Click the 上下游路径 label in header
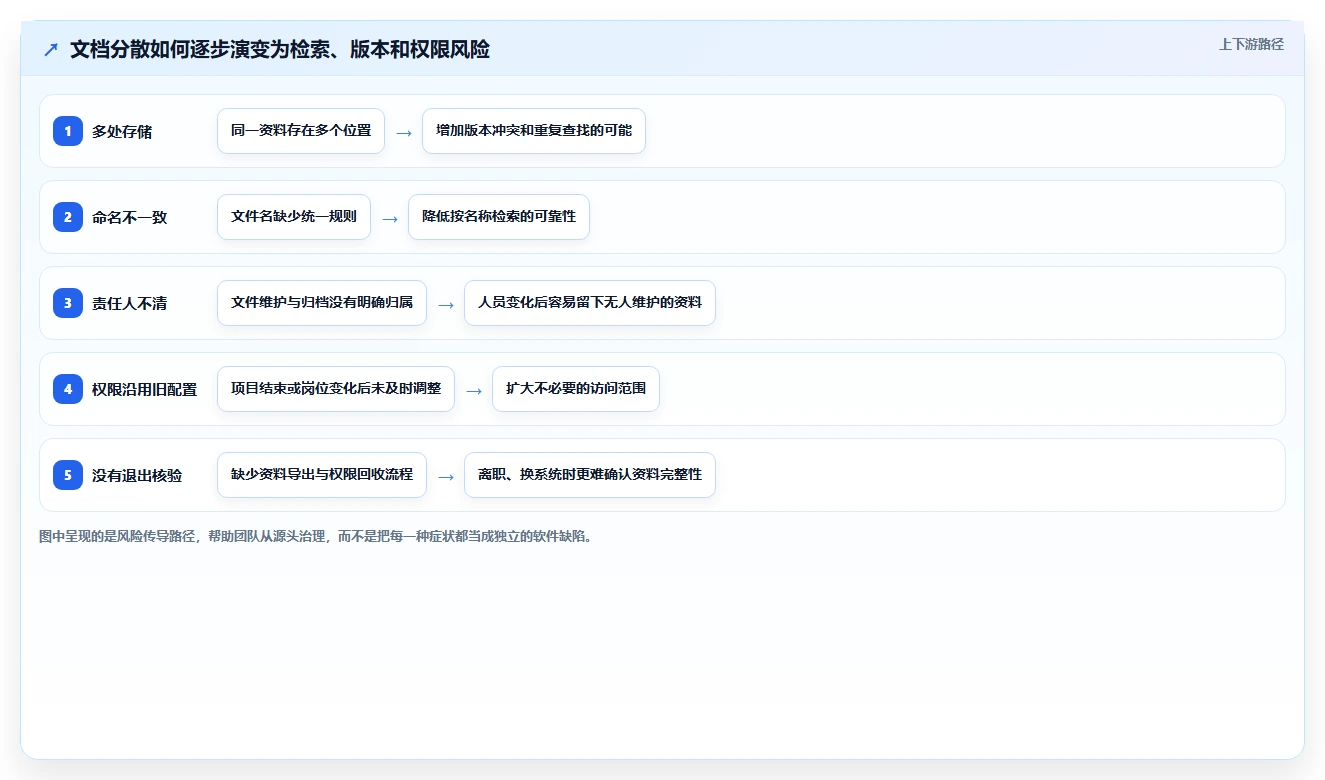 1251,44
